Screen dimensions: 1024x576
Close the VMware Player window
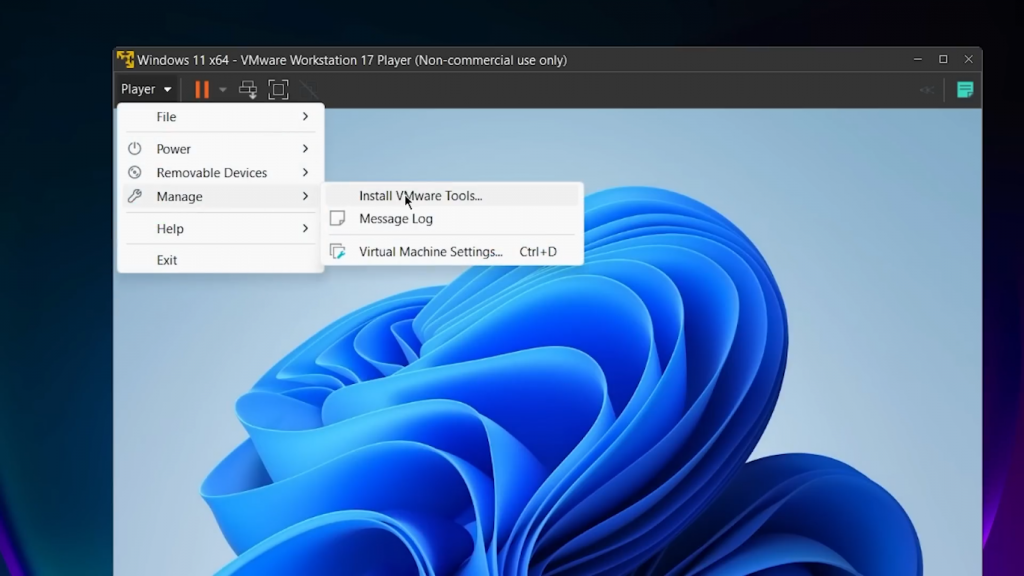pos(968,59)
